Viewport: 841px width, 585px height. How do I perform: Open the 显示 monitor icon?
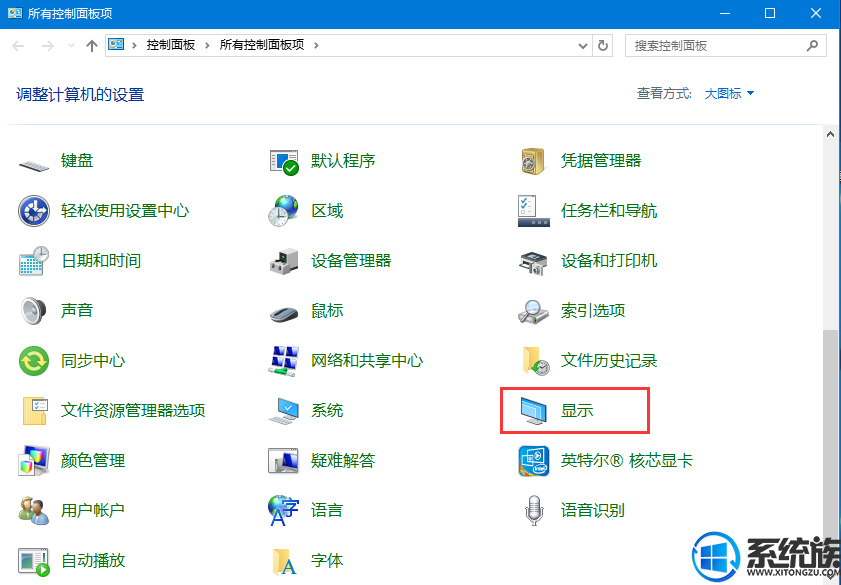[x=534, y=411]
